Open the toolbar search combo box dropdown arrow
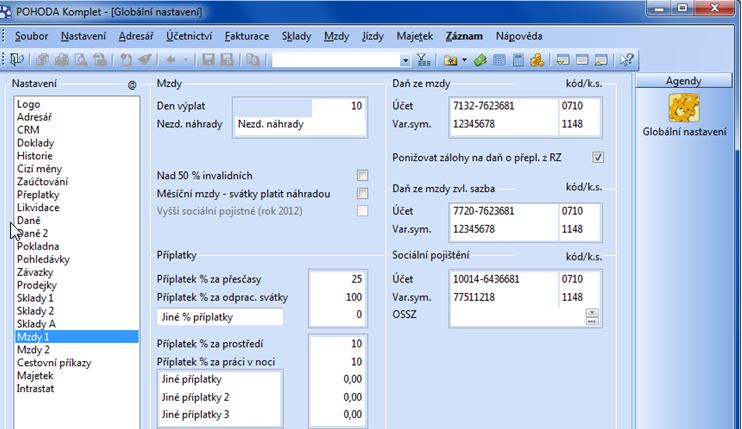The width and height of the screenshot is (742, 429). 405,61
